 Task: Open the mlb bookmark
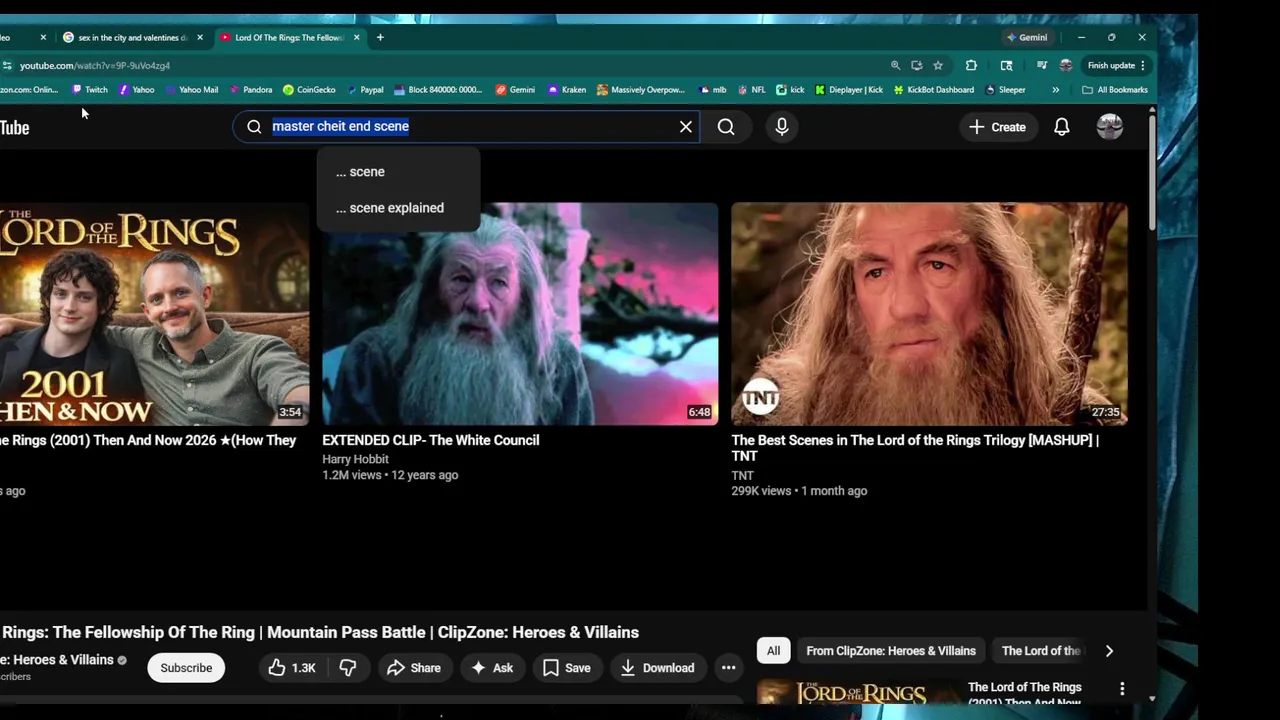[x=712, y=90]
